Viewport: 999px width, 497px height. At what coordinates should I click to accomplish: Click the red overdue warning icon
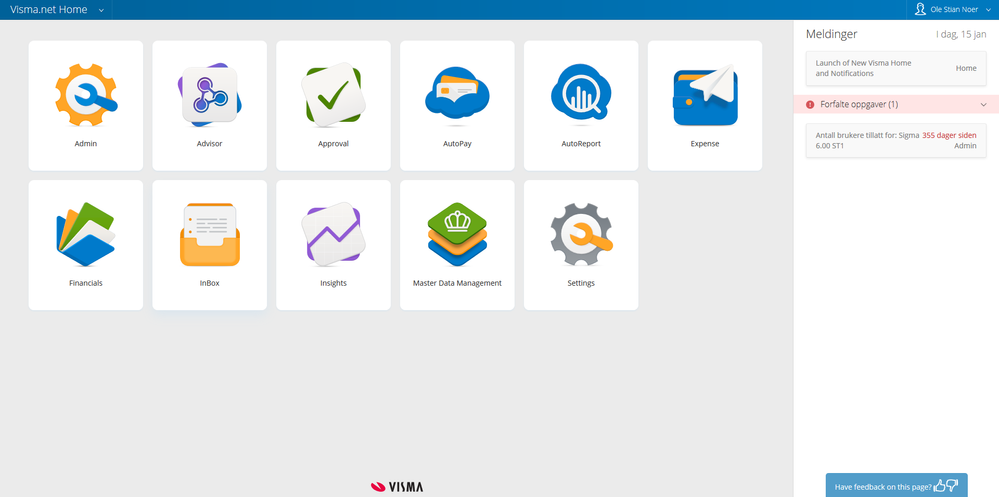pos(810,104)
